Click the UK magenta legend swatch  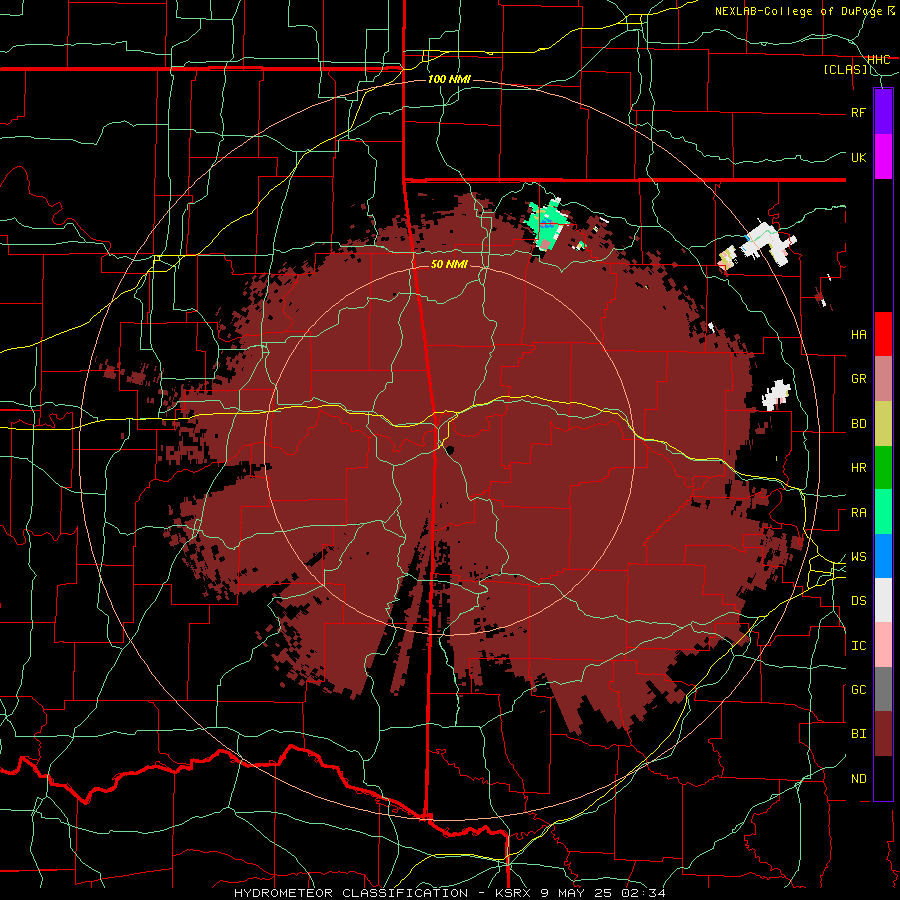point(883,157)
